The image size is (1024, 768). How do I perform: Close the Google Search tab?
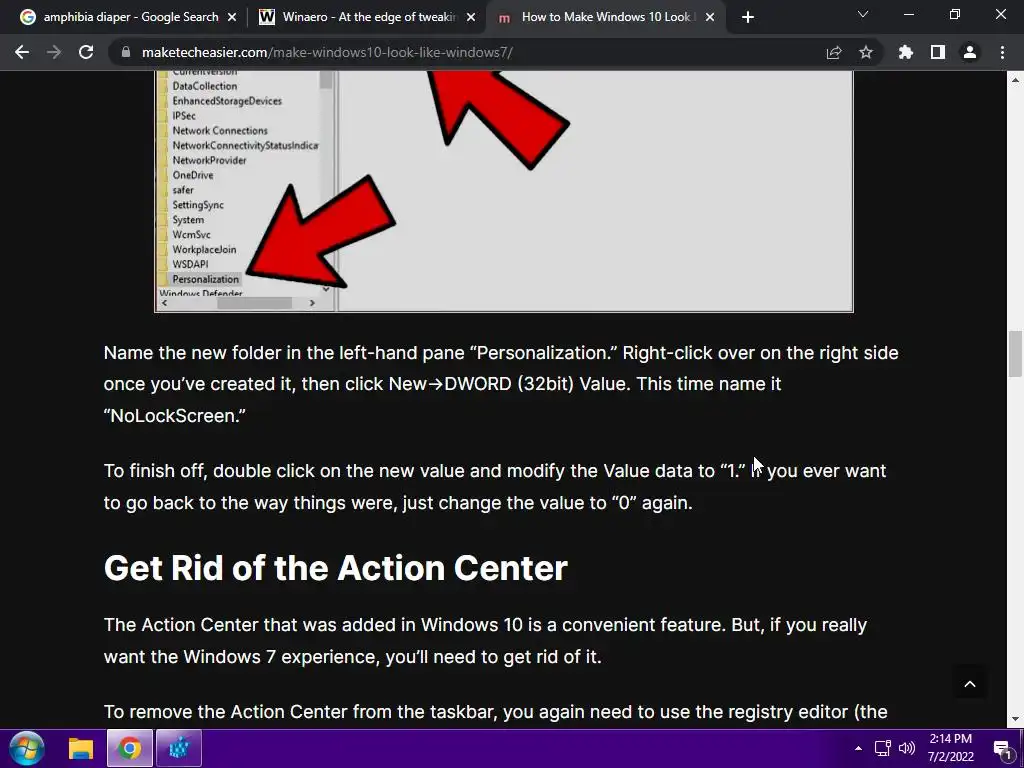[x=232, y=18]
